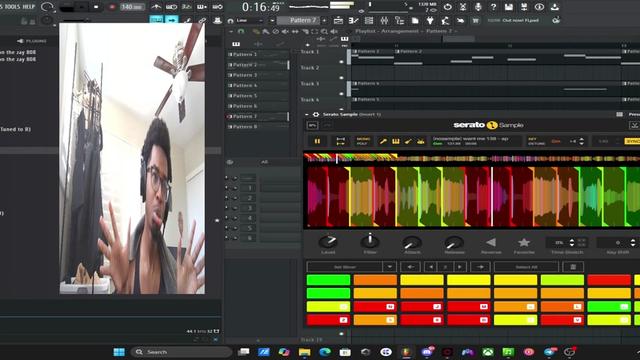The image size is (640, 360).
Task: Click the Filter knob in Serato Sample
Action: [370, 242]
